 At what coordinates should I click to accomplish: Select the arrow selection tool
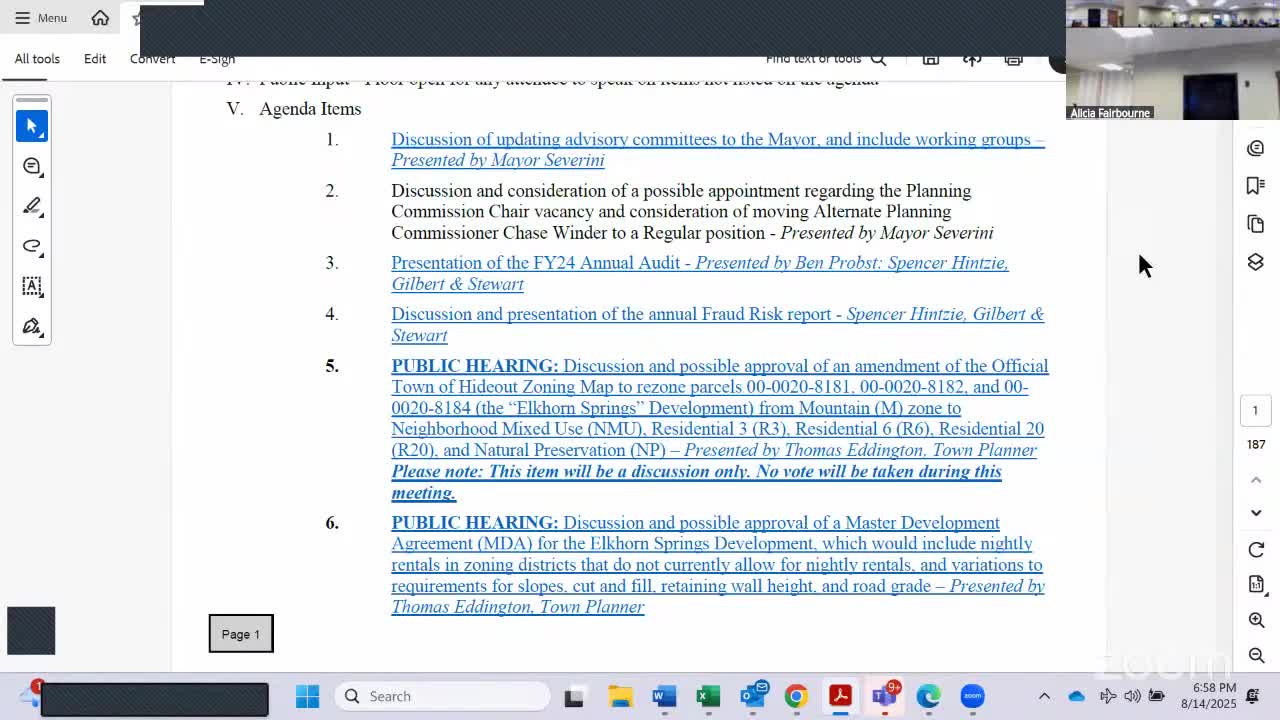(32, 126)
